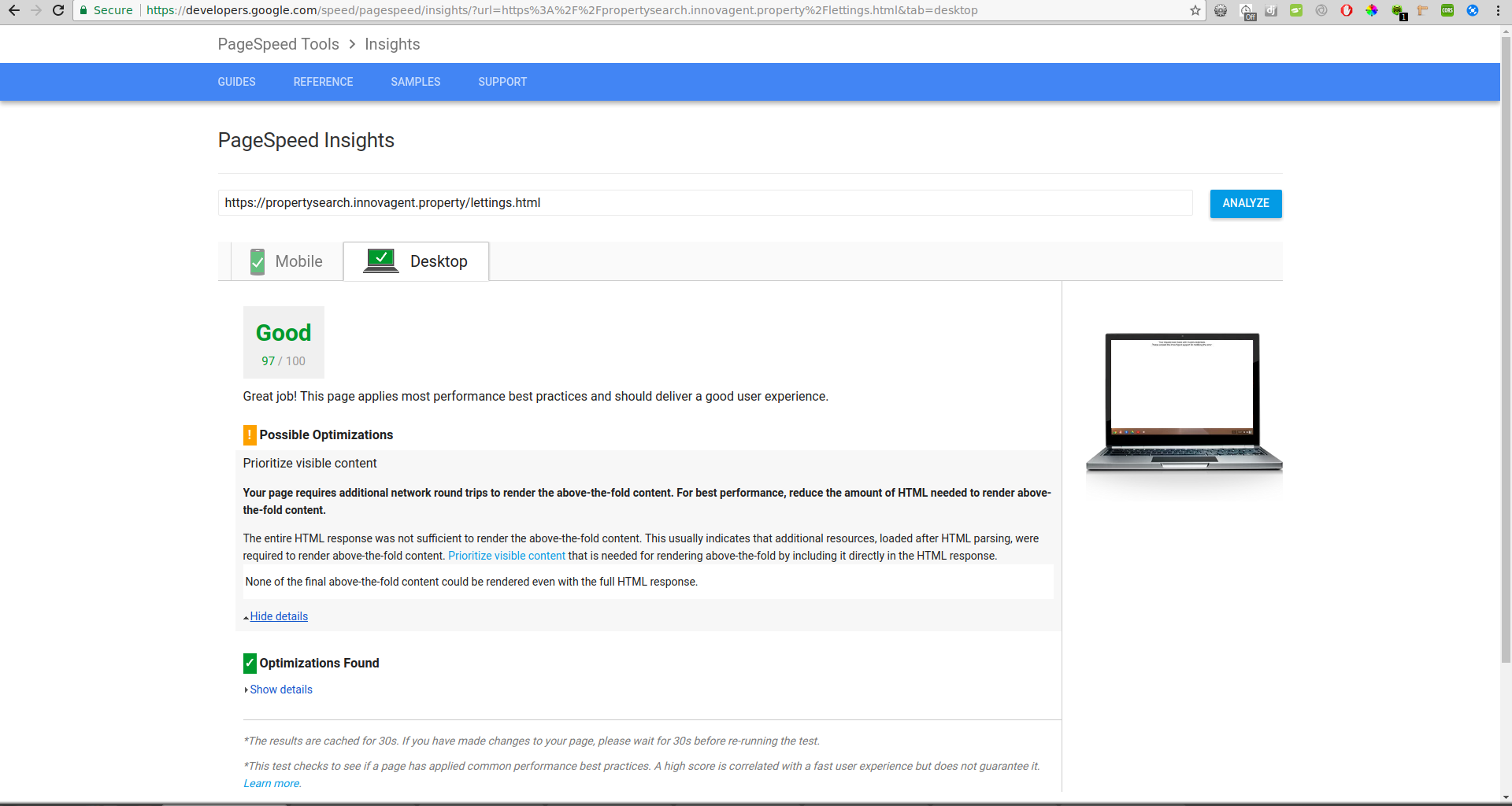The height and width of the screenshot is (806, 1512).
Task: Click the blue circular extension icon
Action: tap(1473, 10)
